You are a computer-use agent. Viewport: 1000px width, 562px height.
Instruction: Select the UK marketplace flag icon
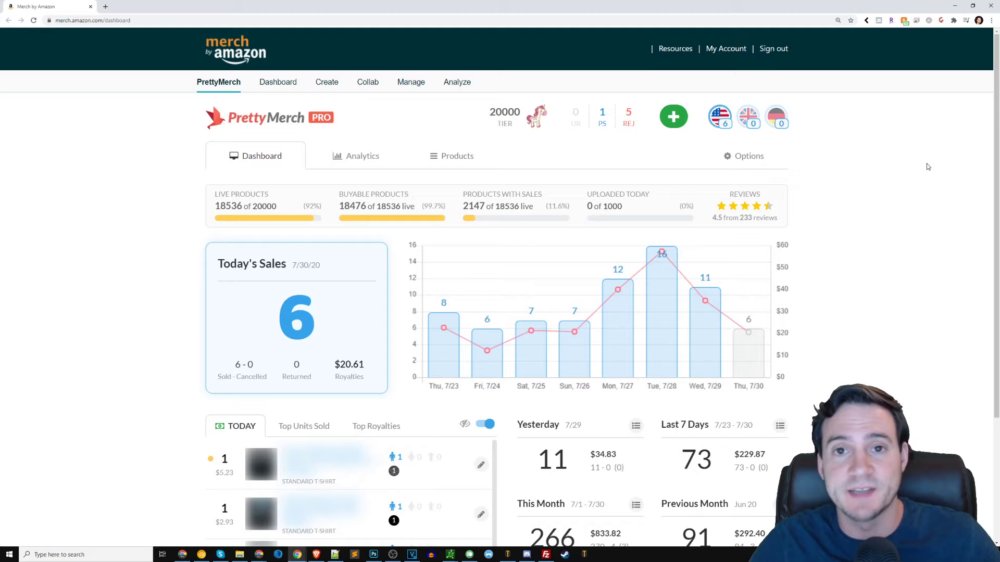[x=748, y=117]
